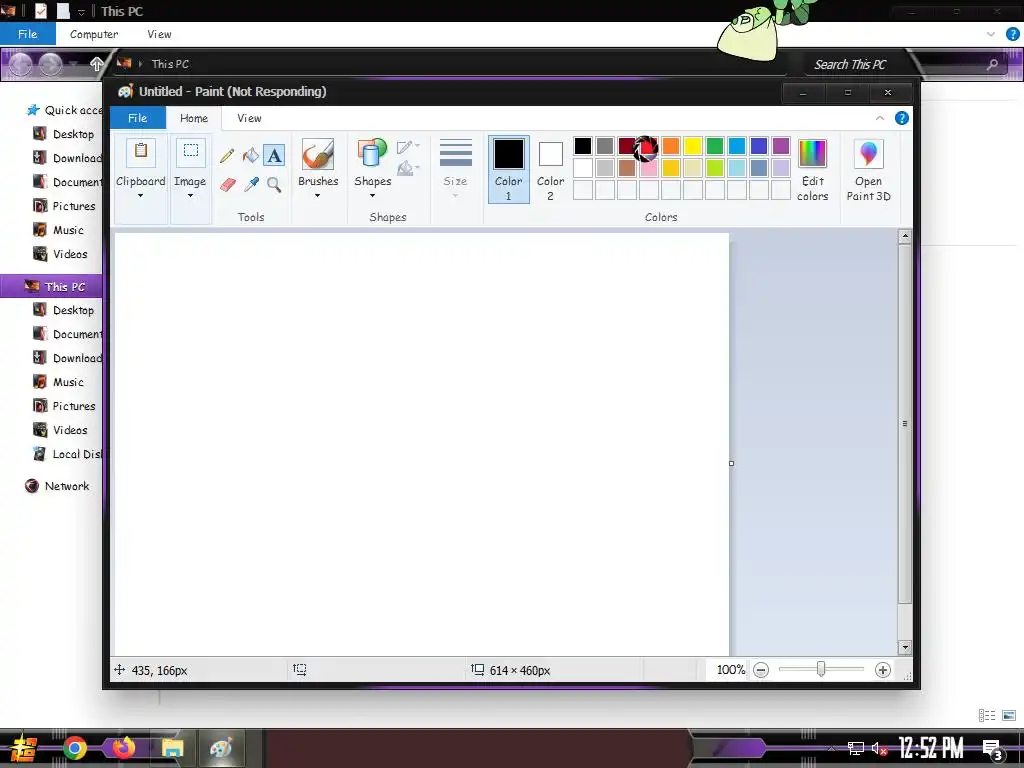1024x768 pixels.
Task: Pick the orange color swatch
Action: 671,146
